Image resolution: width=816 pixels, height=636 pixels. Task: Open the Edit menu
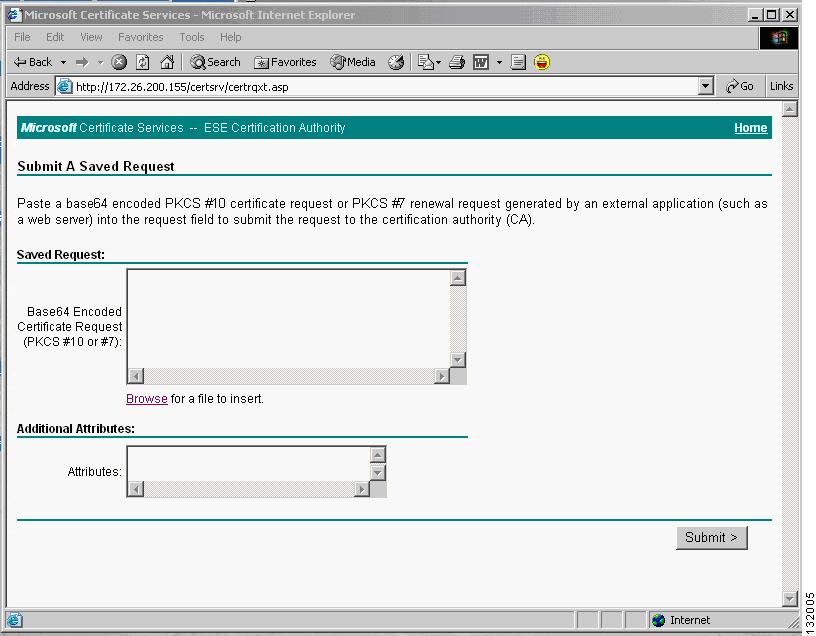(55, 37)
